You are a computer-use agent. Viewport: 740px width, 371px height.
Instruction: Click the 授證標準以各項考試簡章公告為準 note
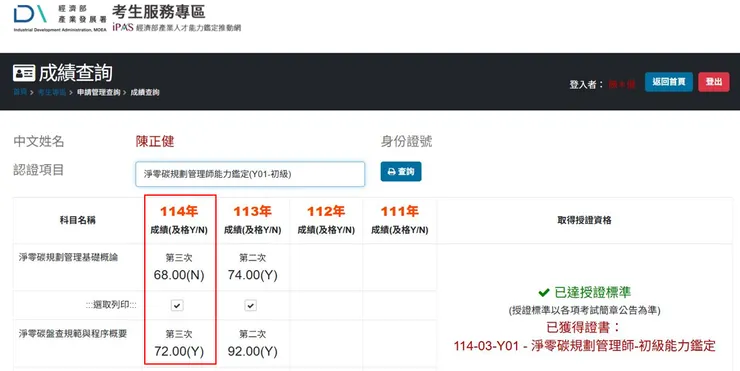tap(584, 311)
